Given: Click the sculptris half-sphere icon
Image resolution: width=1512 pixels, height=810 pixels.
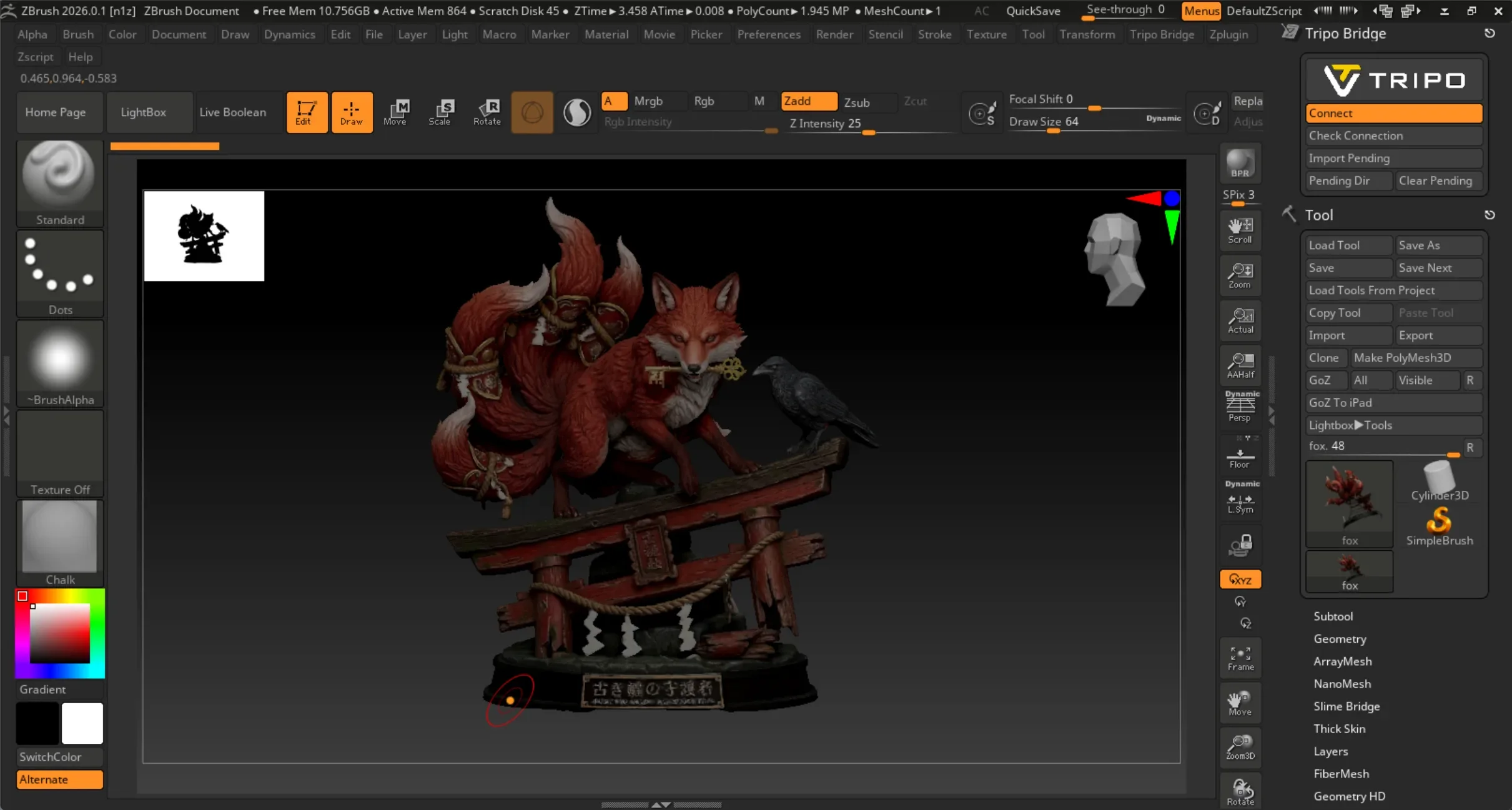Looking at the screenshot, I should pos(577,112).
